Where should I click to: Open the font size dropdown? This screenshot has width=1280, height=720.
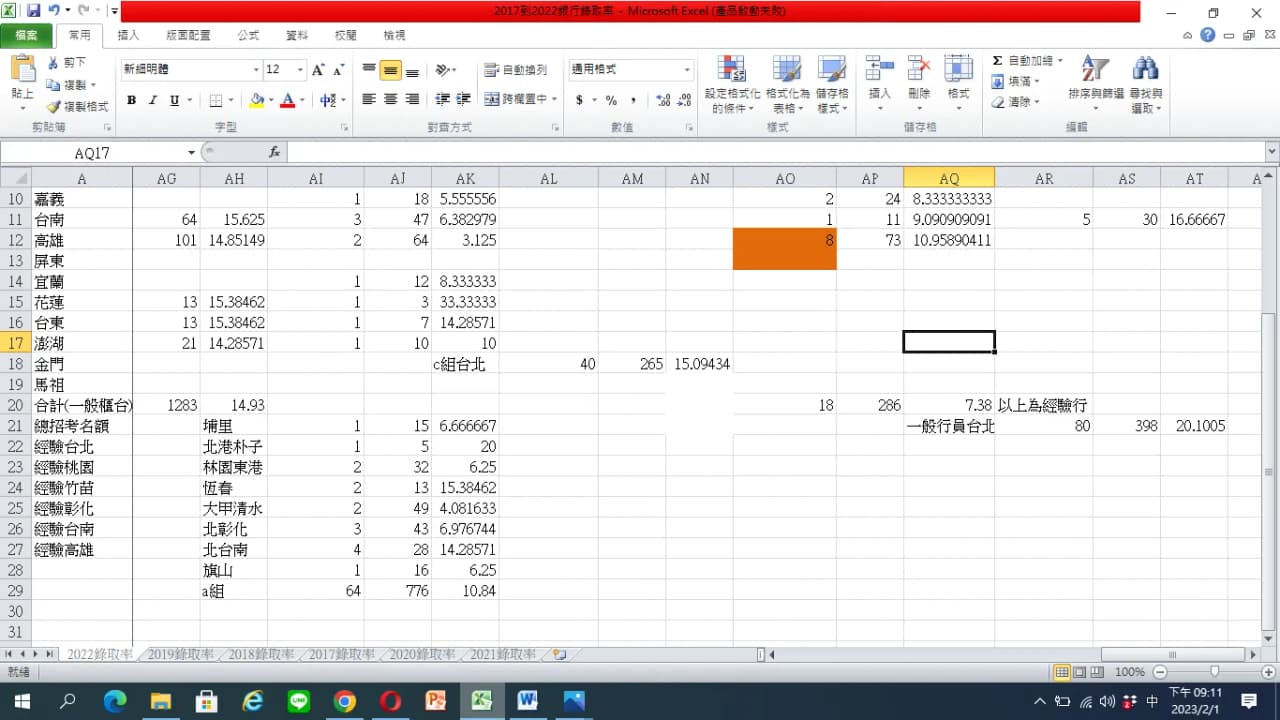[x=300, y=70]
